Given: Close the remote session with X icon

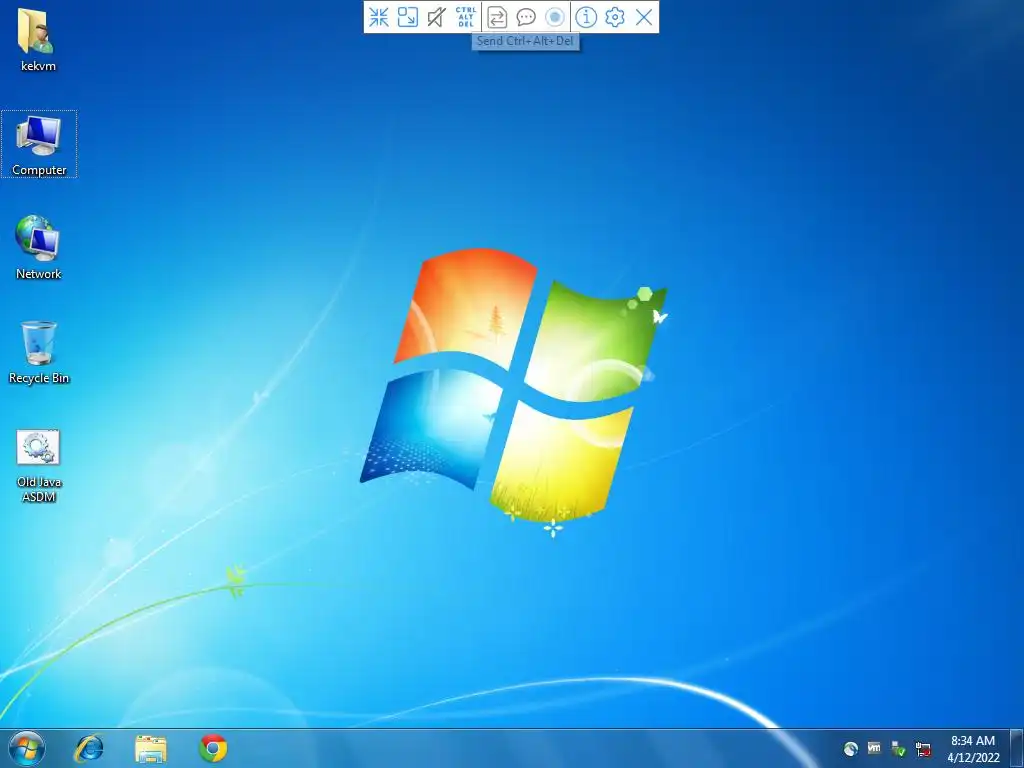Looking at the screenshot, I should (644, 17).
